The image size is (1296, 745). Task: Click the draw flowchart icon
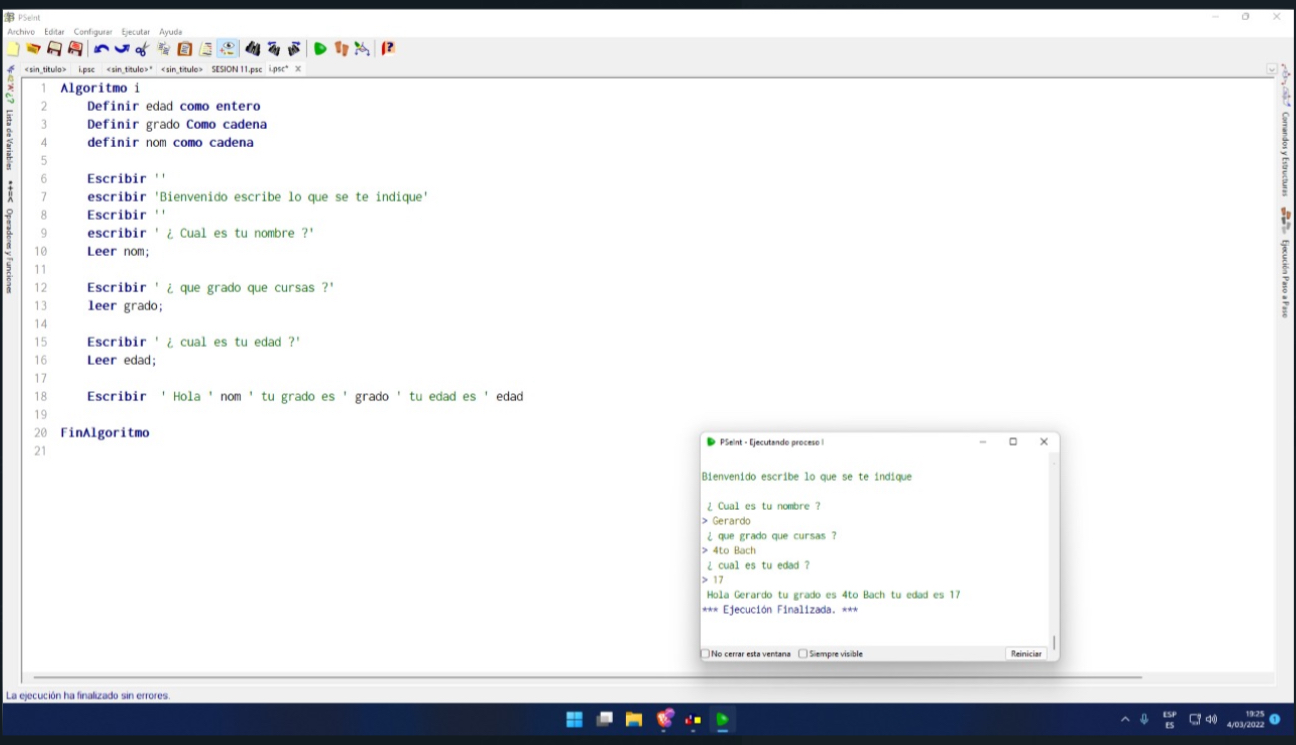[362, 48]
